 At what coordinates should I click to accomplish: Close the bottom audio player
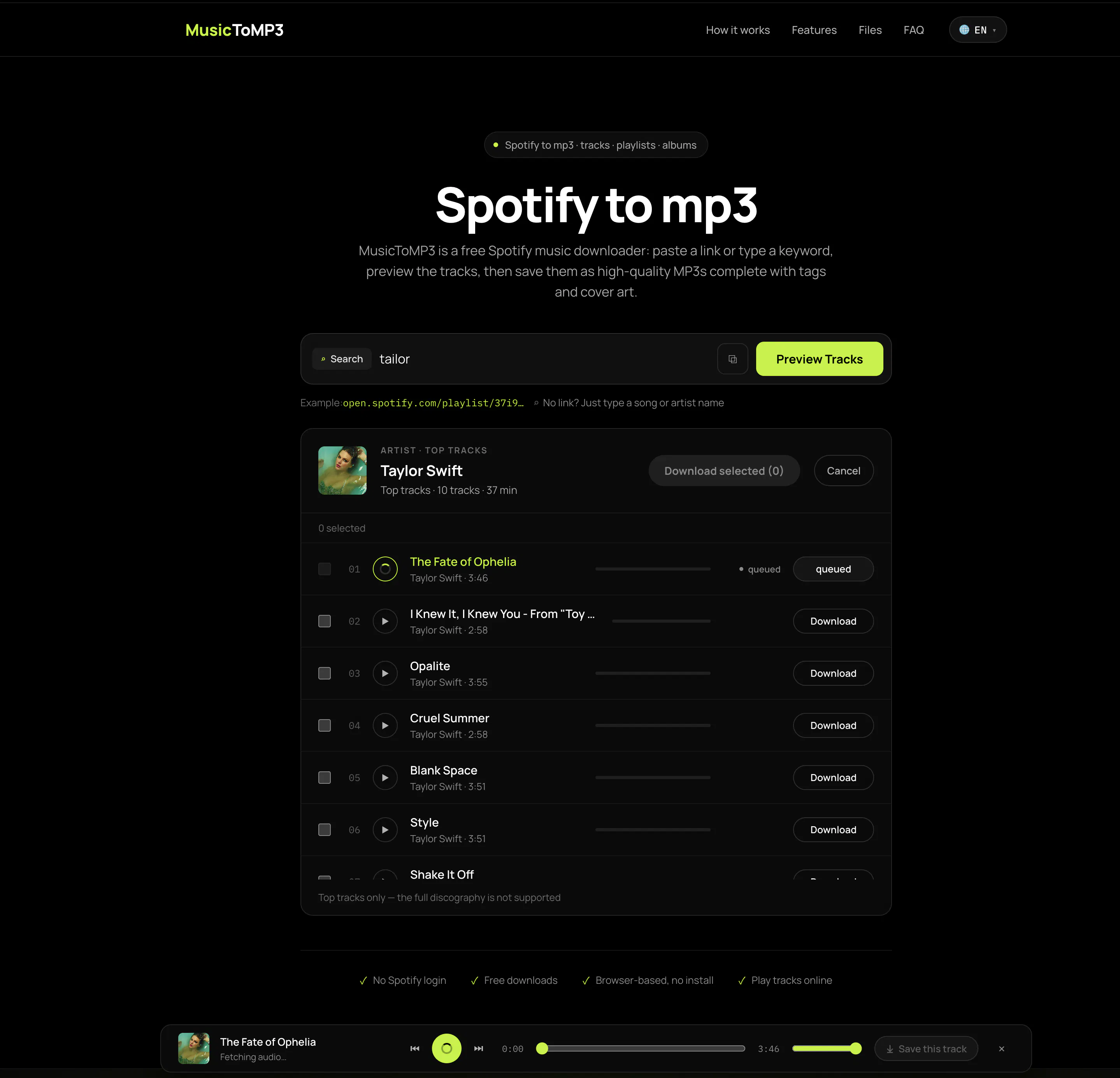tap(1001, 1048)
